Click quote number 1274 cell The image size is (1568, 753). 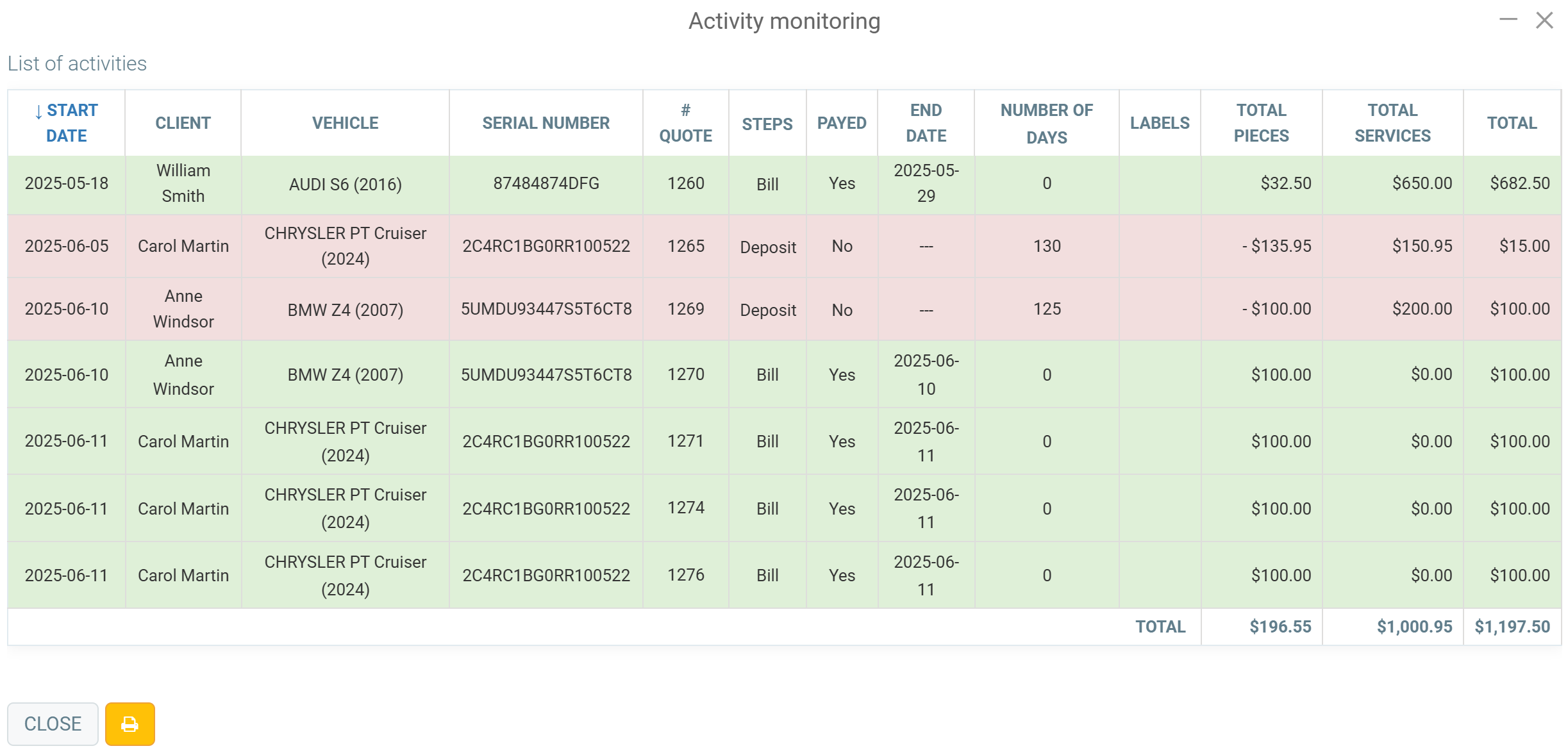coord(685,508)
